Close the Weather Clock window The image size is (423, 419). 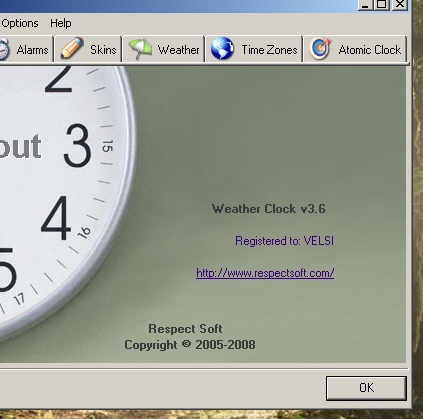point(400,5)
